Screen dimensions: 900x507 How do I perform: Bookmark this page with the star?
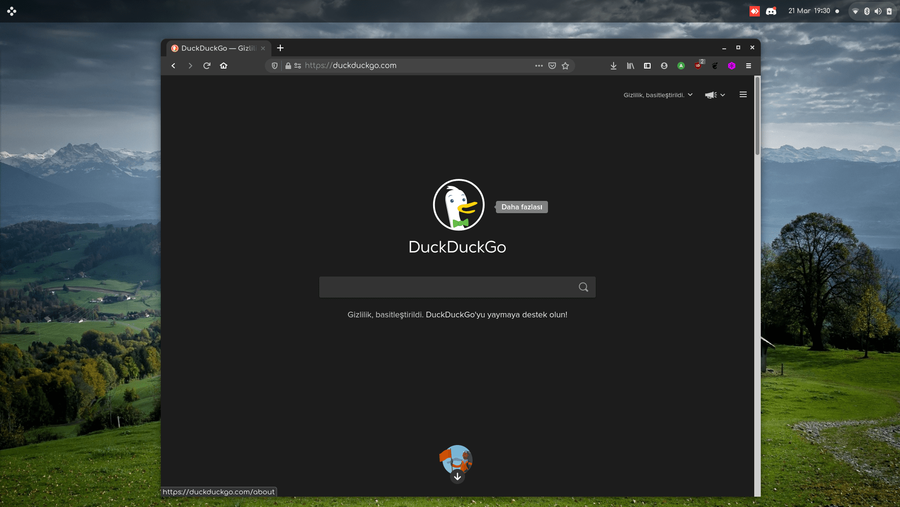565,65
